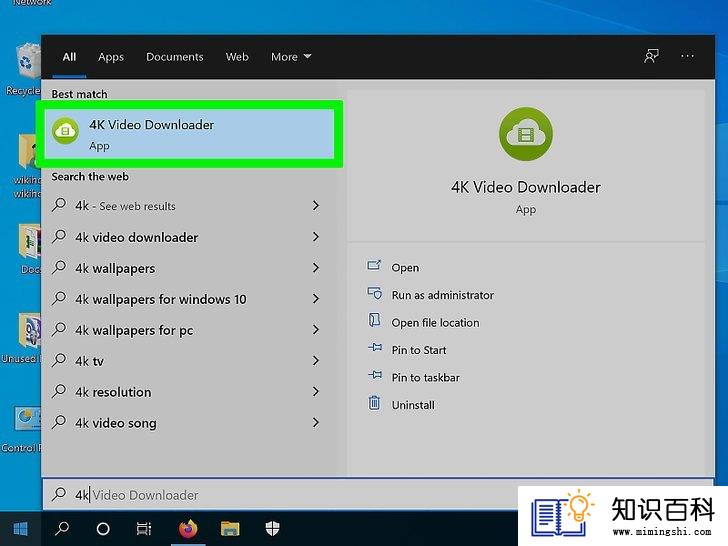Click magnifier icon inside the search box
Screen dimensions: 728x546
pos(59,494)
